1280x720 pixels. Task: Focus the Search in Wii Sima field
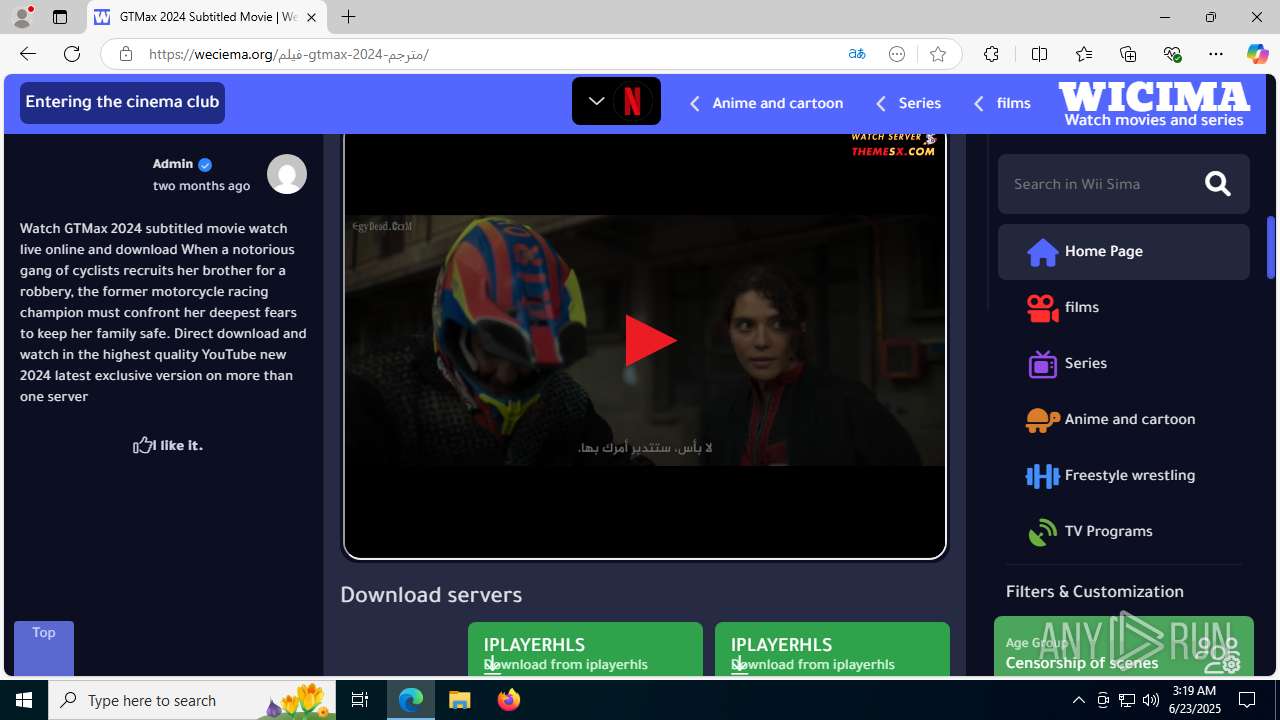pyautogui.click(x=1100, y=184)
